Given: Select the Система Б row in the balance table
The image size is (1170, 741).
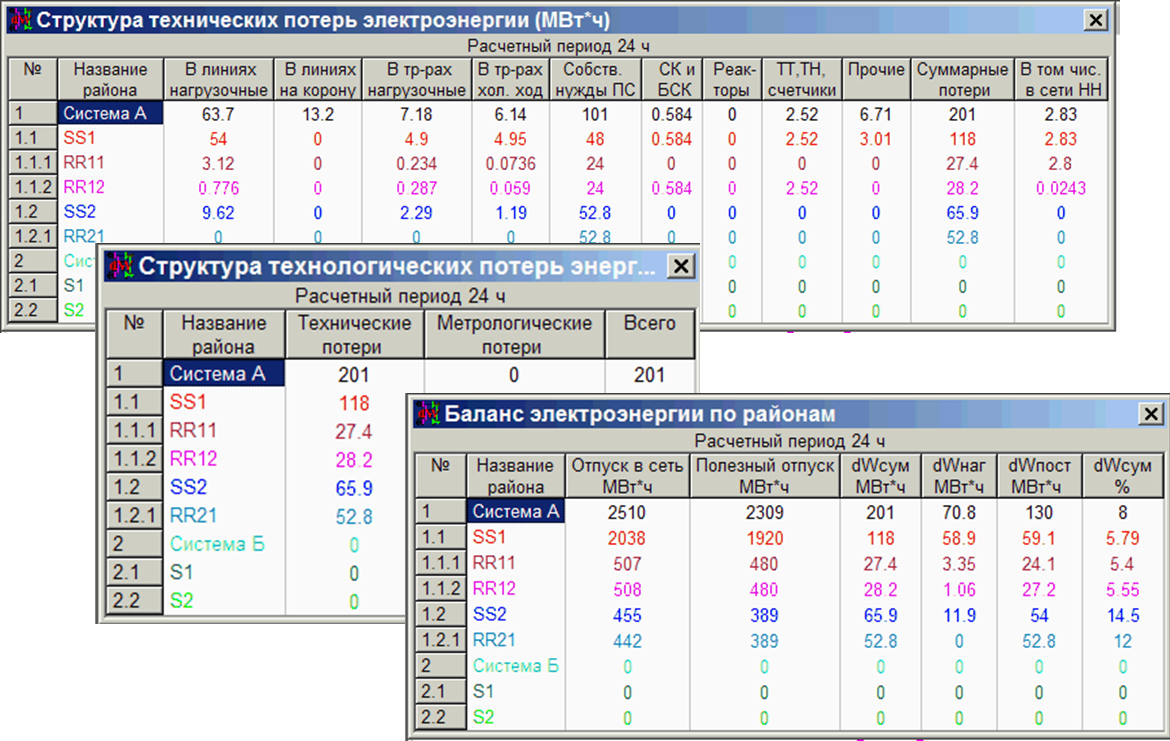Looking at the screenshot, I should pyautogui.click(x=516, y=665).
